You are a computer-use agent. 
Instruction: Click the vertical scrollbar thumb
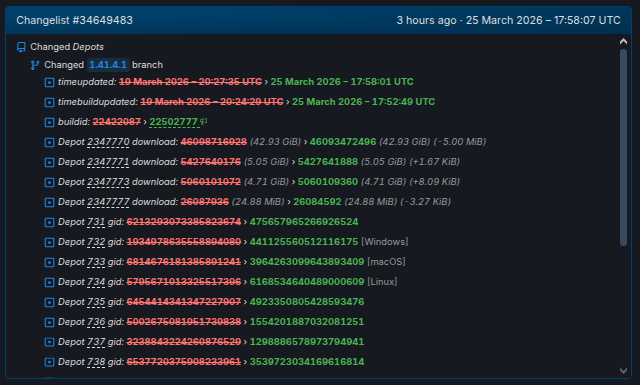pyautogui.click(x=623, y=147)
